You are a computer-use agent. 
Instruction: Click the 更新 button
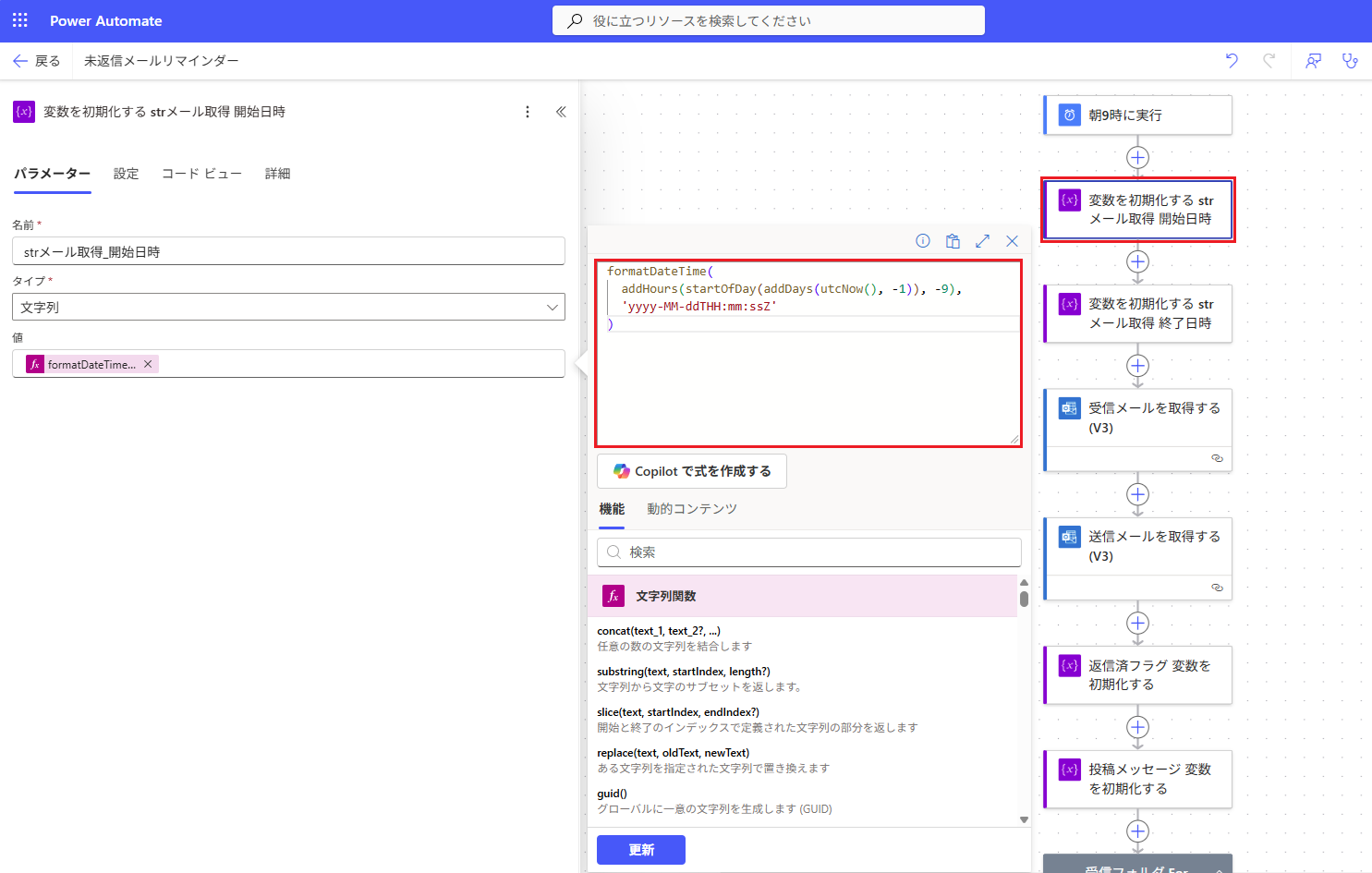click(641, 850)
